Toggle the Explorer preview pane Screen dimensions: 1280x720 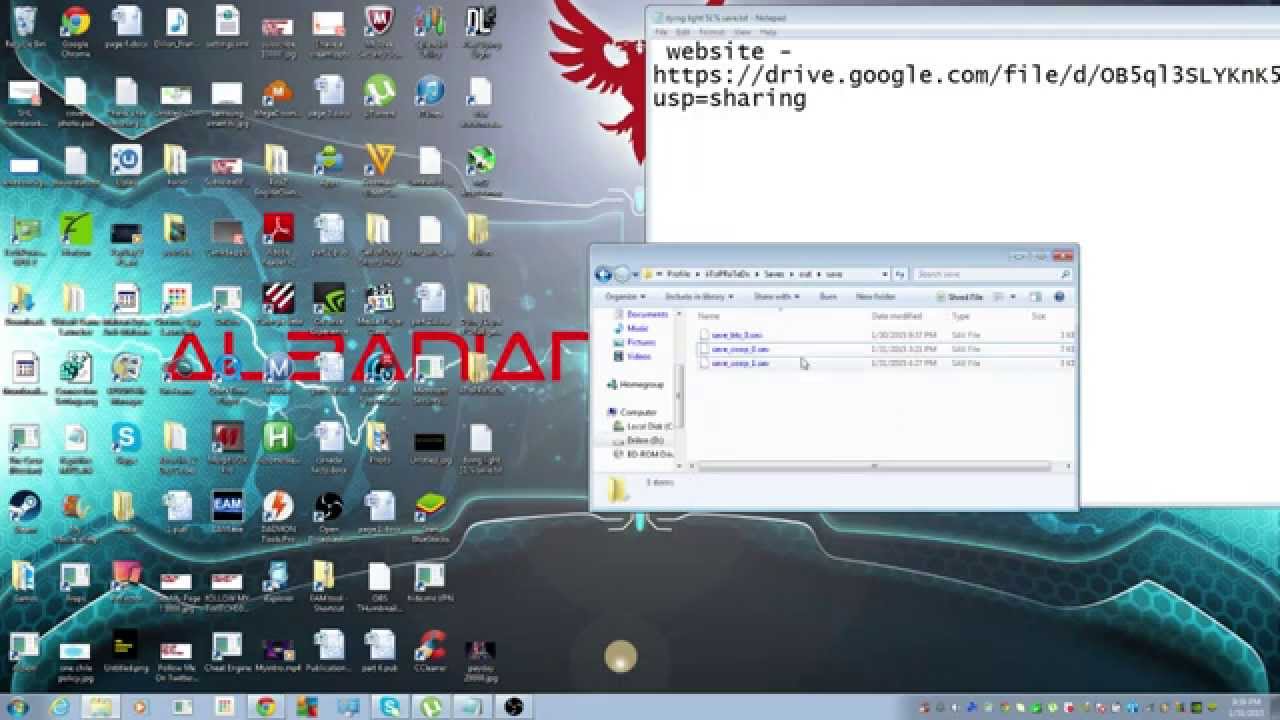coord(1035,297)
